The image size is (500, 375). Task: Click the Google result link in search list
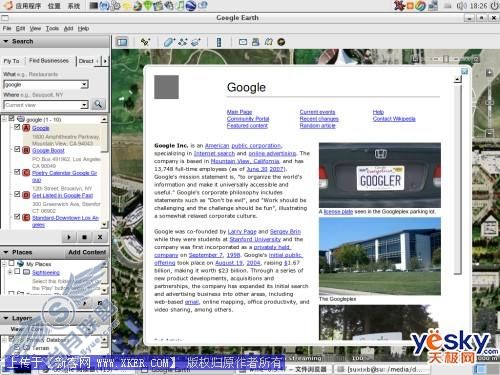click(x=41, y=128)
